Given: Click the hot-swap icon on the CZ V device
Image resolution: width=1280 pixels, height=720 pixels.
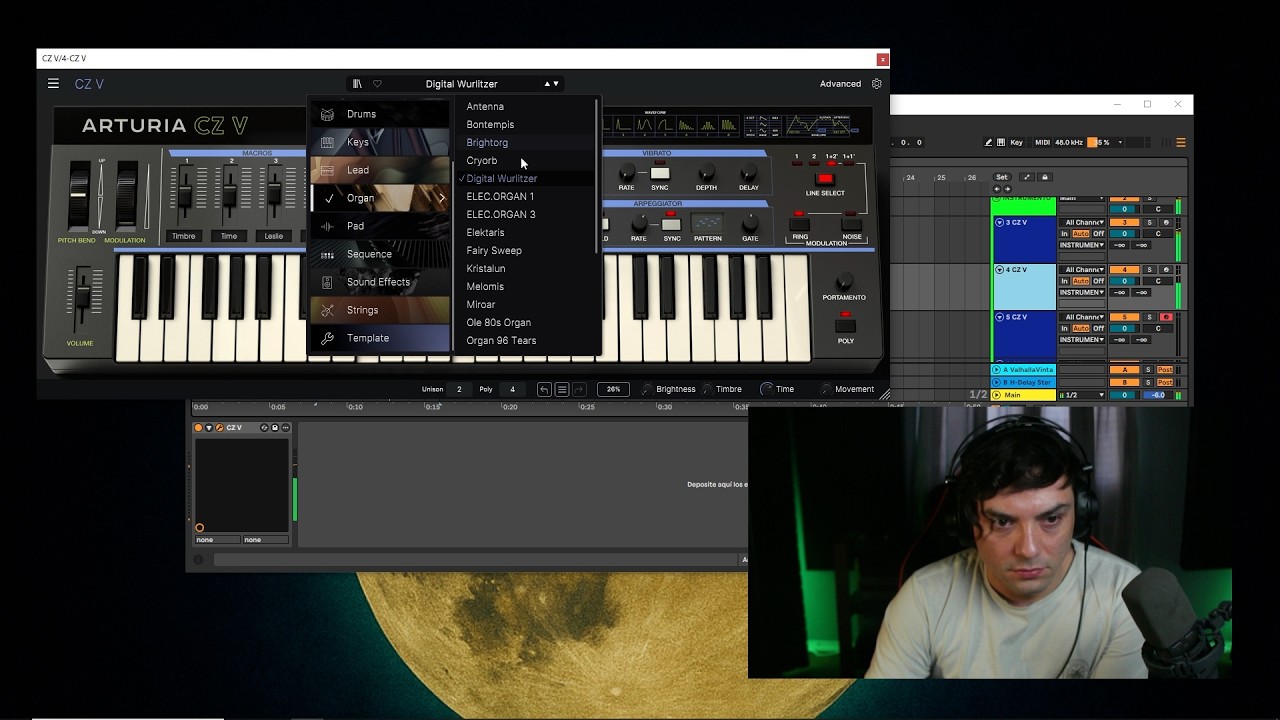Looking at the screenshot, I should click(264, 428).
